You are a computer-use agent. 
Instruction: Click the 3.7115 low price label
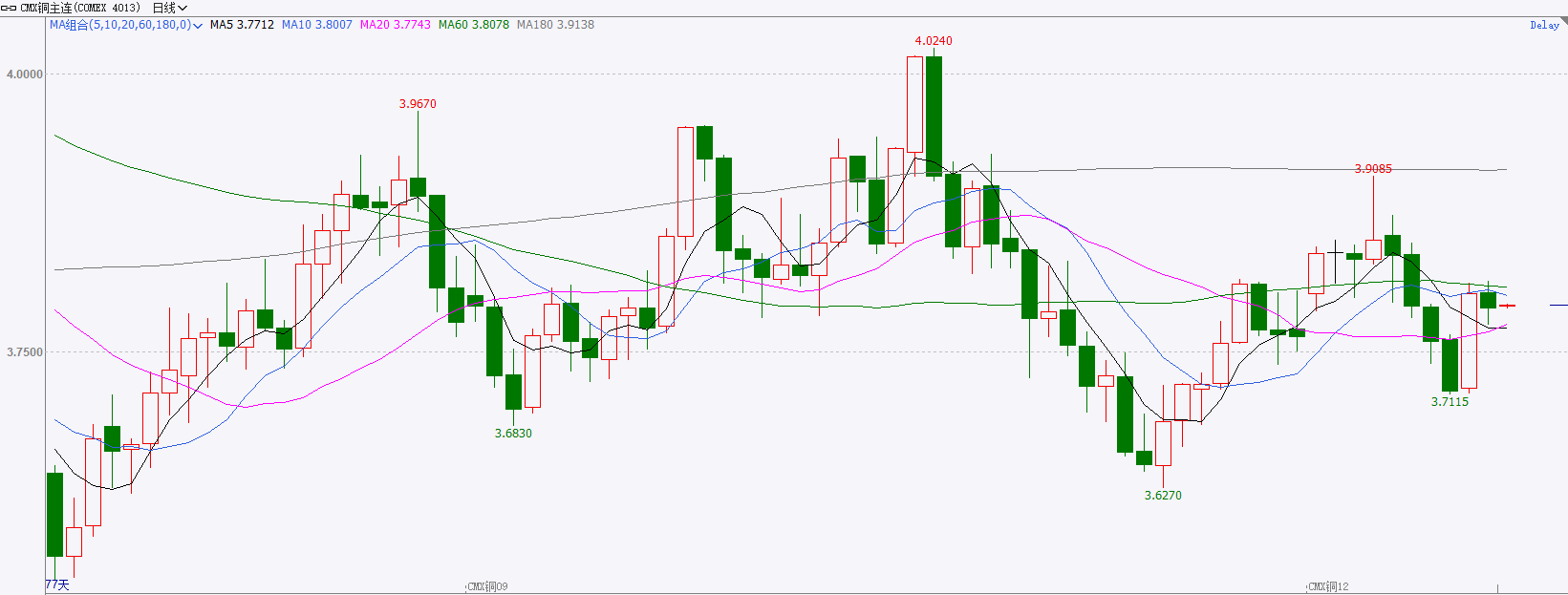click(1450, 402)
